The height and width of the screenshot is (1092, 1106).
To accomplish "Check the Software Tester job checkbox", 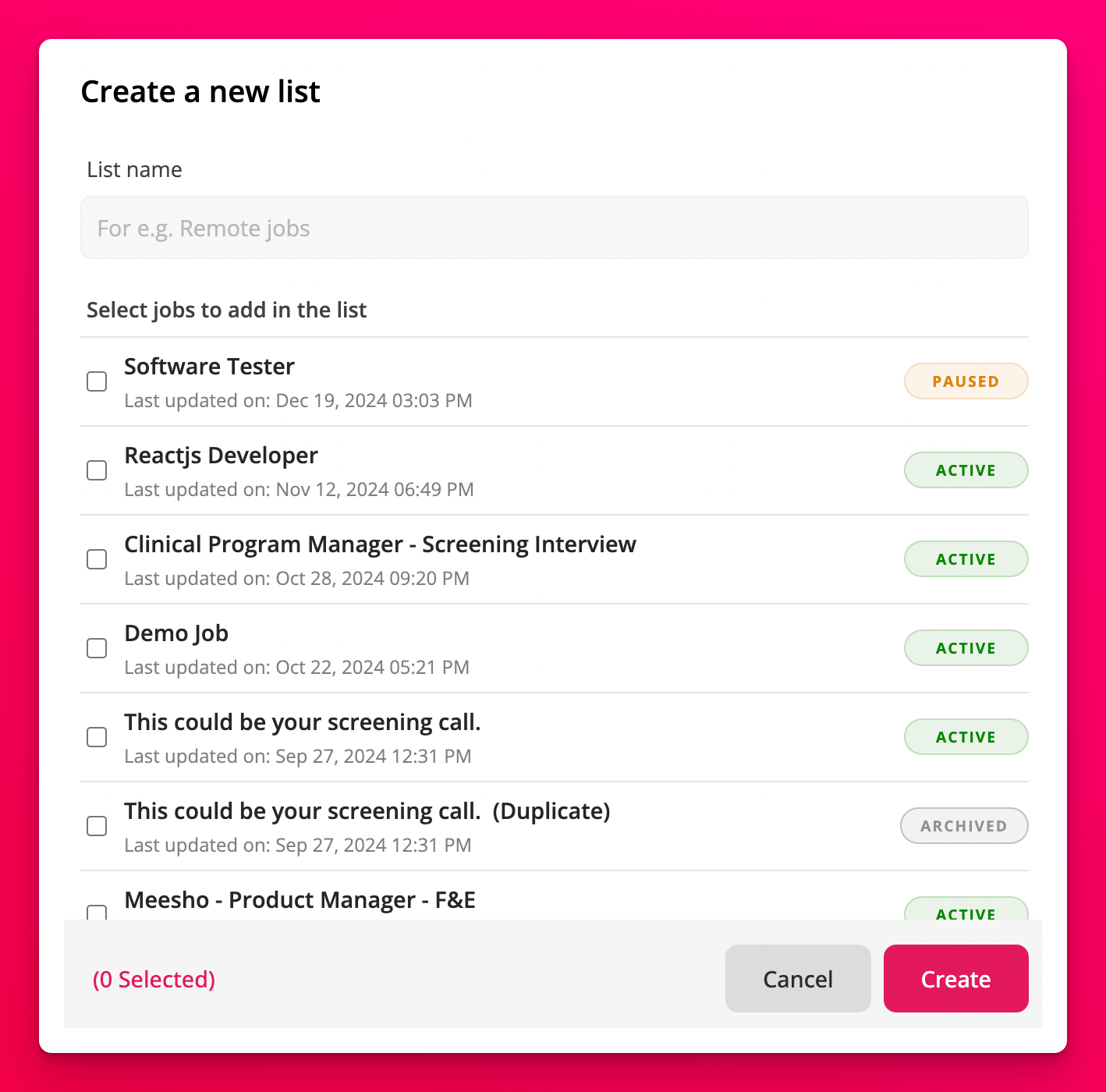I will pyautogui.click(x=97, y=381).
